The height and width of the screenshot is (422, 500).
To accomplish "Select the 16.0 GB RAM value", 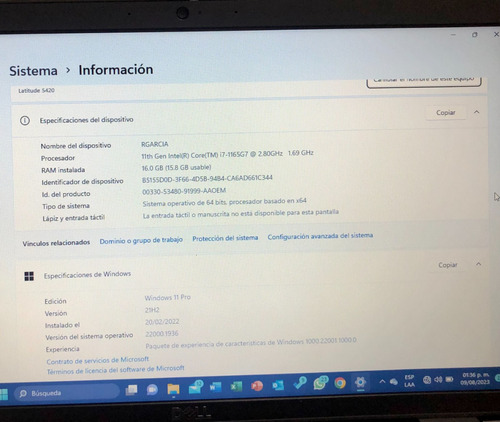I will (x=176, y=168).
